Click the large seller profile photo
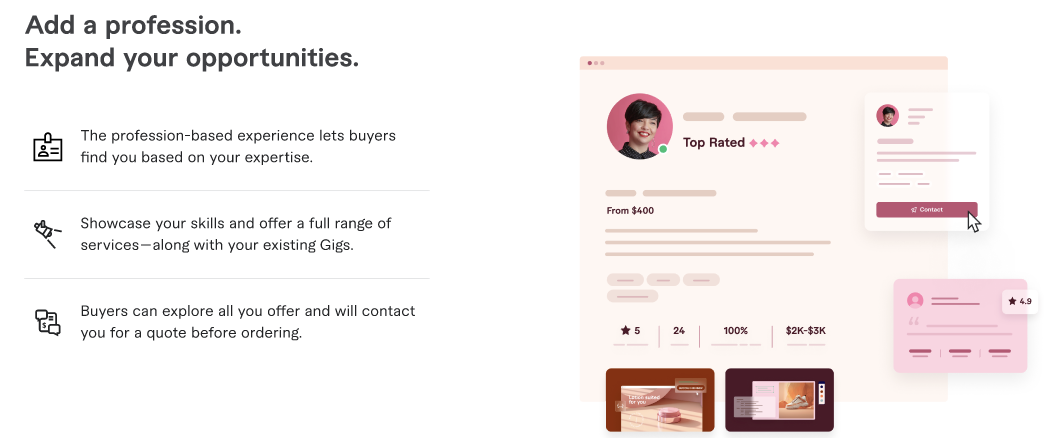This screenshot has width=1051, height=438. coord(638,126)
